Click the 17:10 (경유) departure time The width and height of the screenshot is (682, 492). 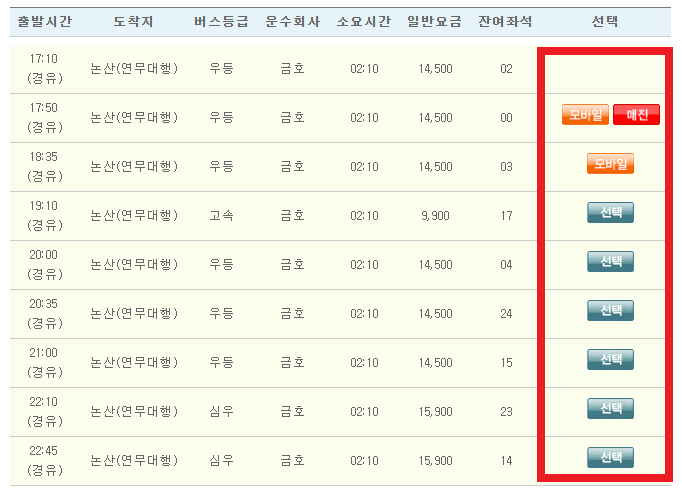pos(44,69)
